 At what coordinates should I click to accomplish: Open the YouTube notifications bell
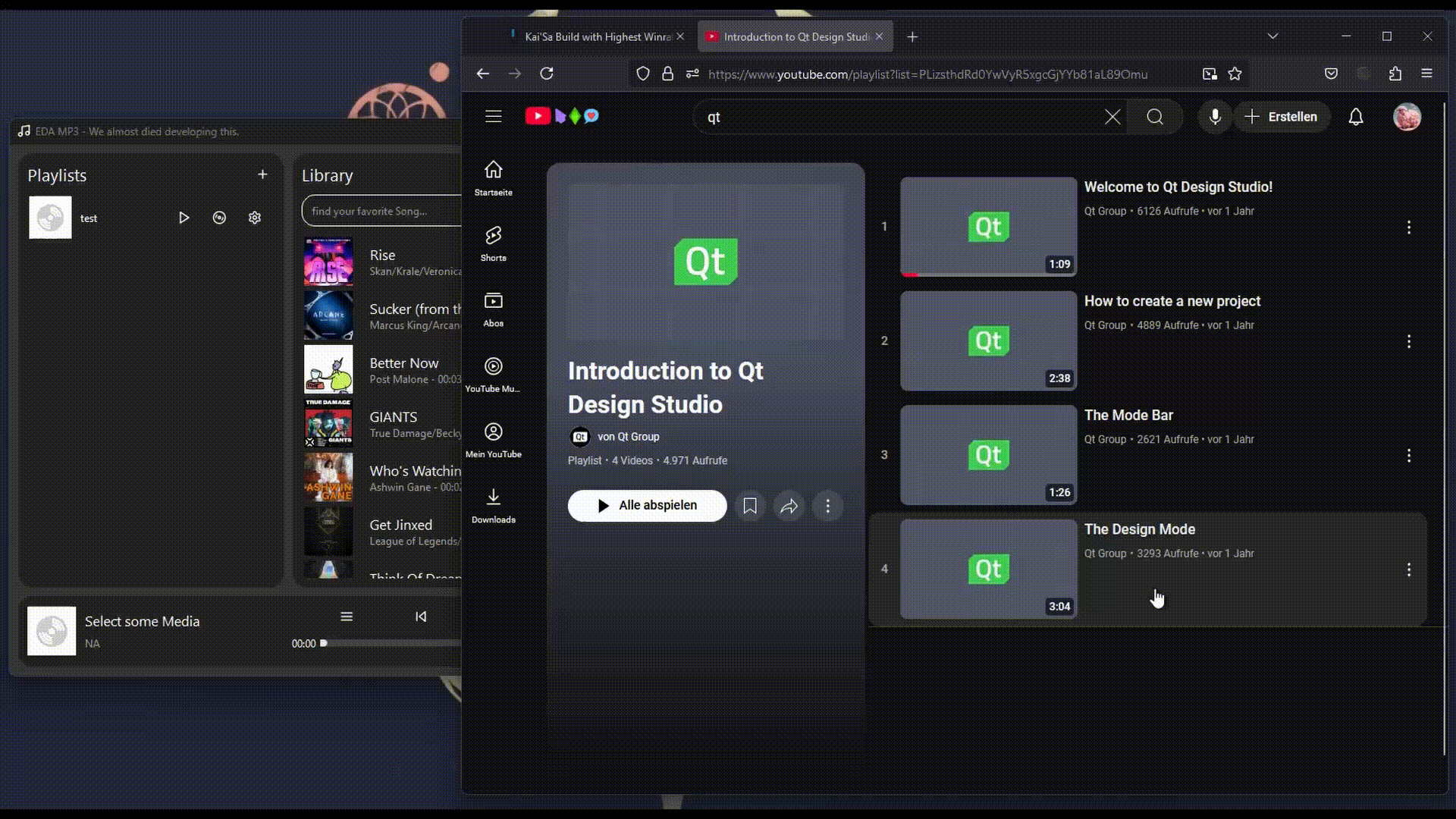coord(1355,117)
